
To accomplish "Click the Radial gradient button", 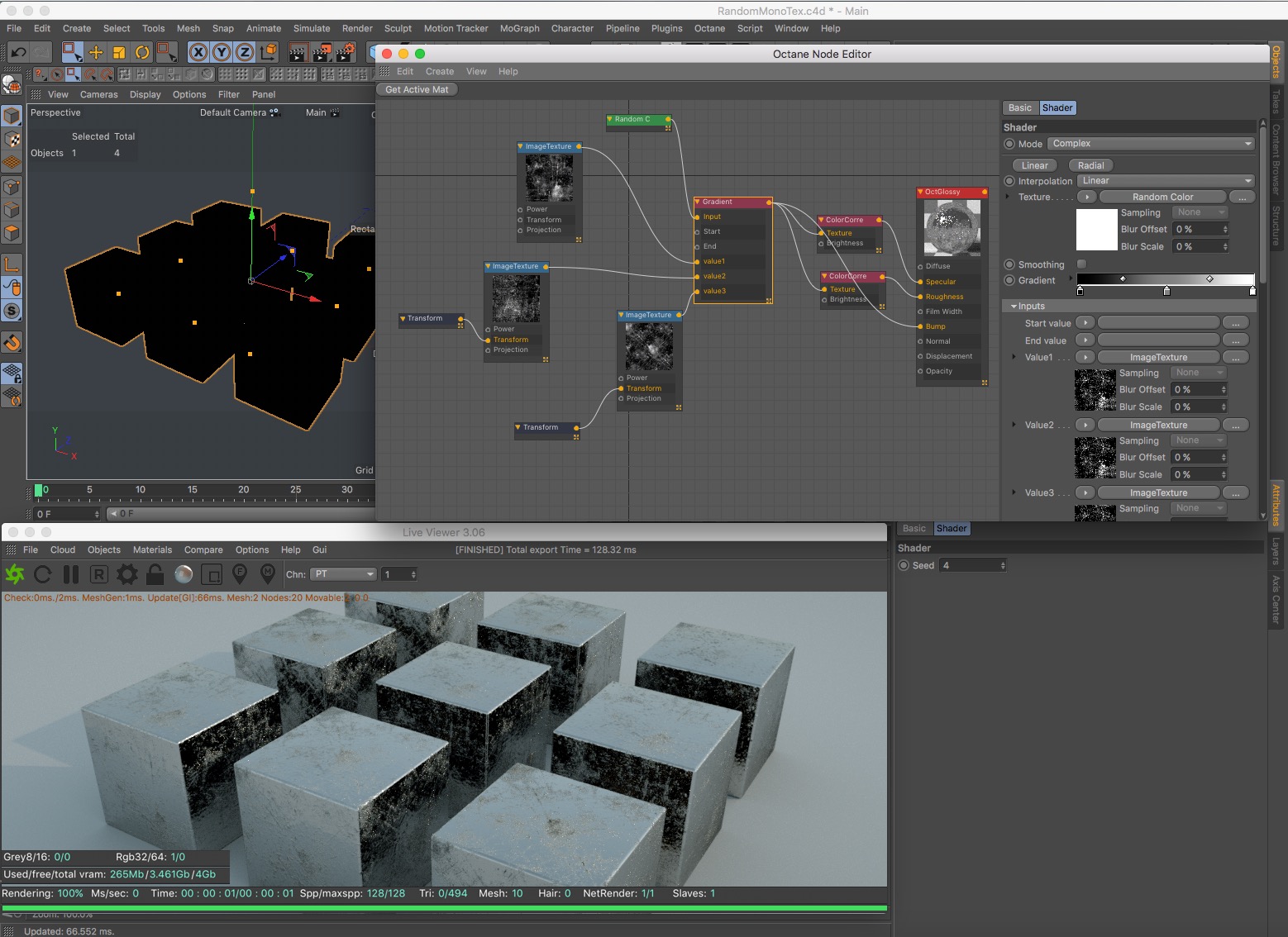I will (x=1090, y=165).
